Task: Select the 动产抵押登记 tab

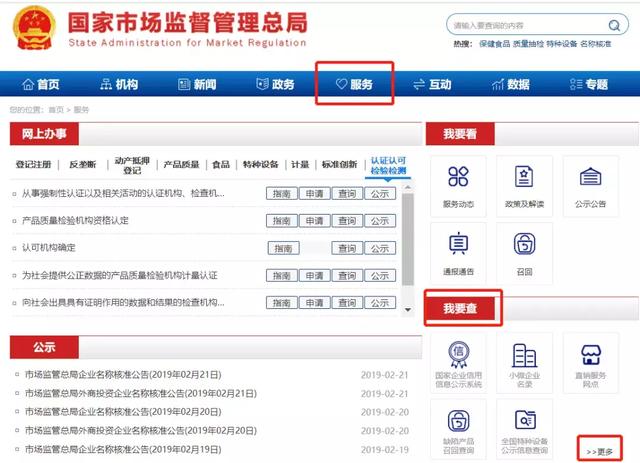Action: pyautogui.click(x=132, y=165)
